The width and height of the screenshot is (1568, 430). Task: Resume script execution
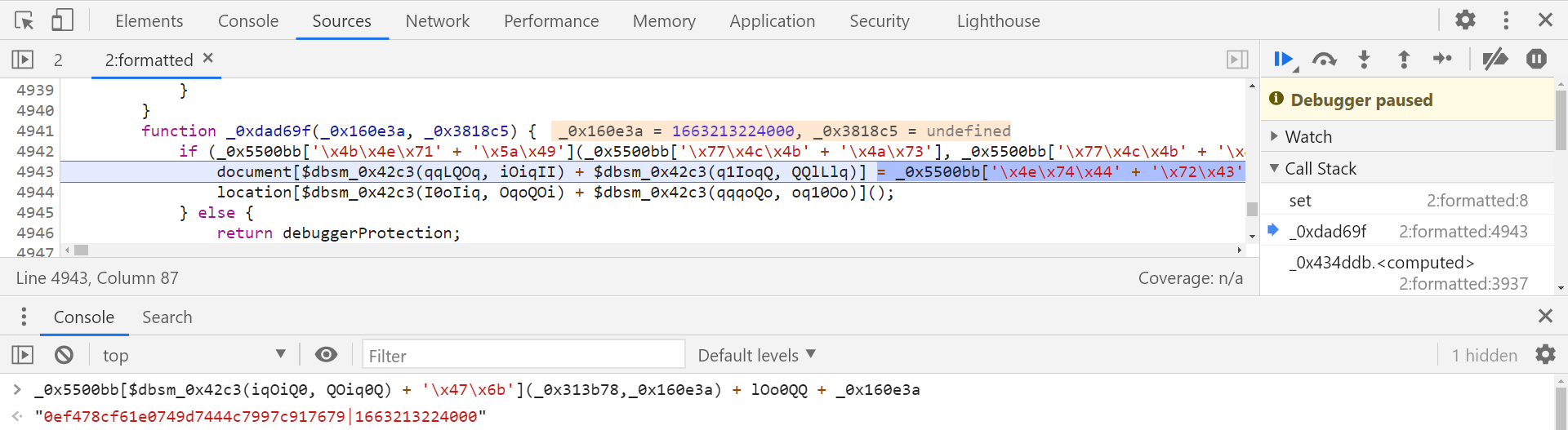[1284, 59]
